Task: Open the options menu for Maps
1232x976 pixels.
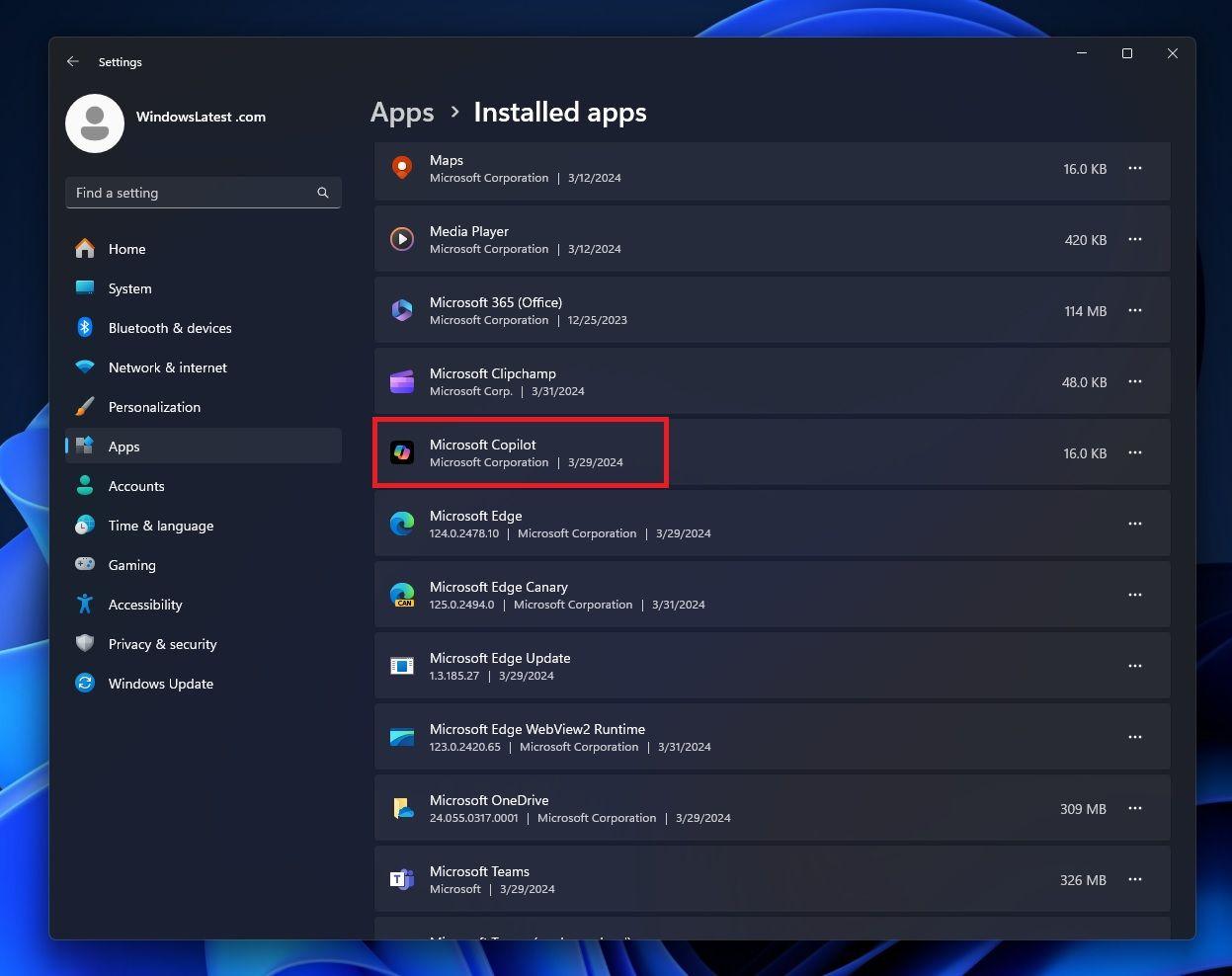Action: (1134, 169)
